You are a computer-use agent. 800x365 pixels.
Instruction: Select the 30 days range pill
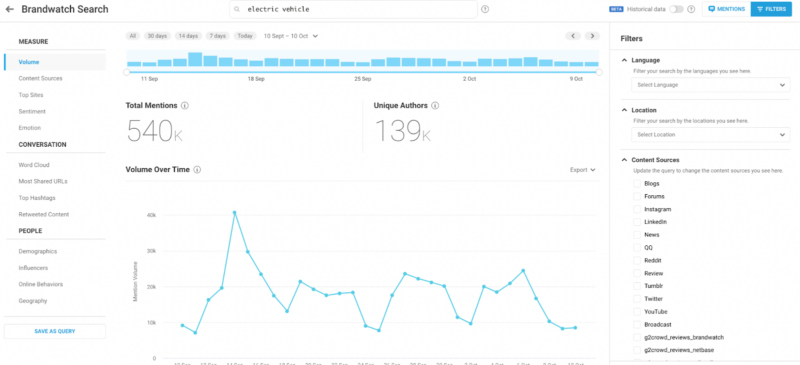157,36
